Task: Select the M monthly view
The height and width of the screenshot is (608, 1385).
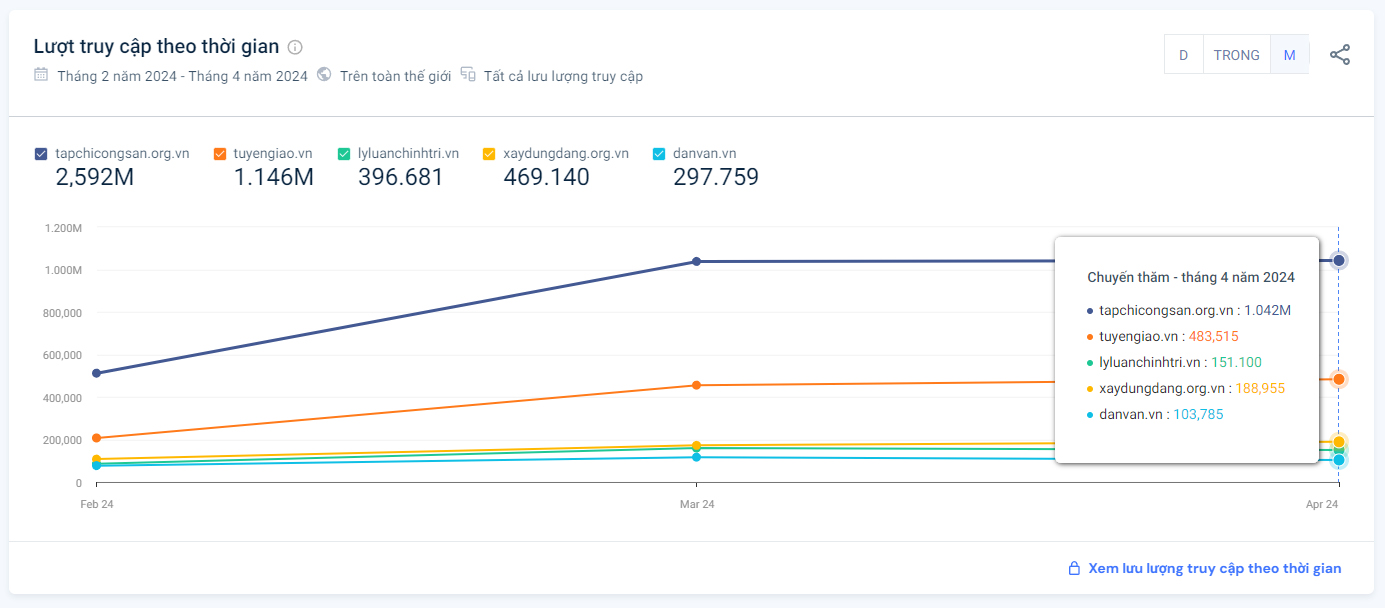Action: (1289, 55)
